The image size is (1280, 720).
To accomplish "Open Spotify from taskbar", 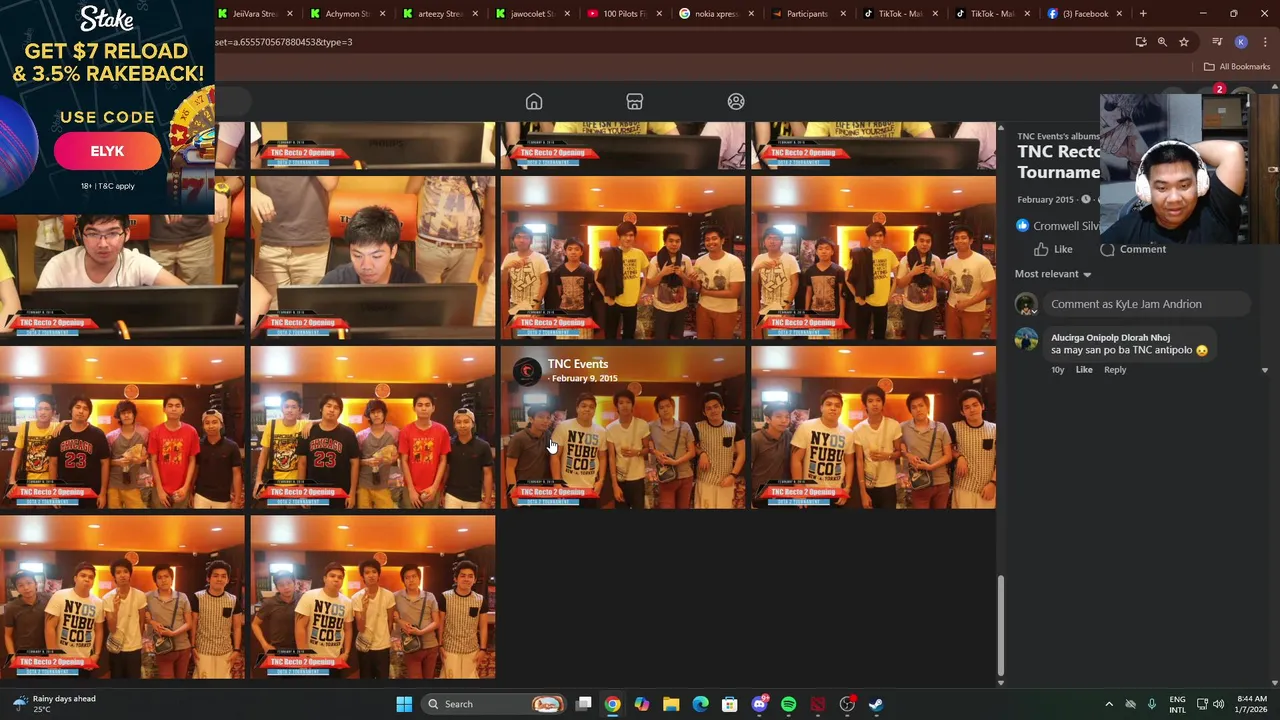I will (x=788, y=704).
